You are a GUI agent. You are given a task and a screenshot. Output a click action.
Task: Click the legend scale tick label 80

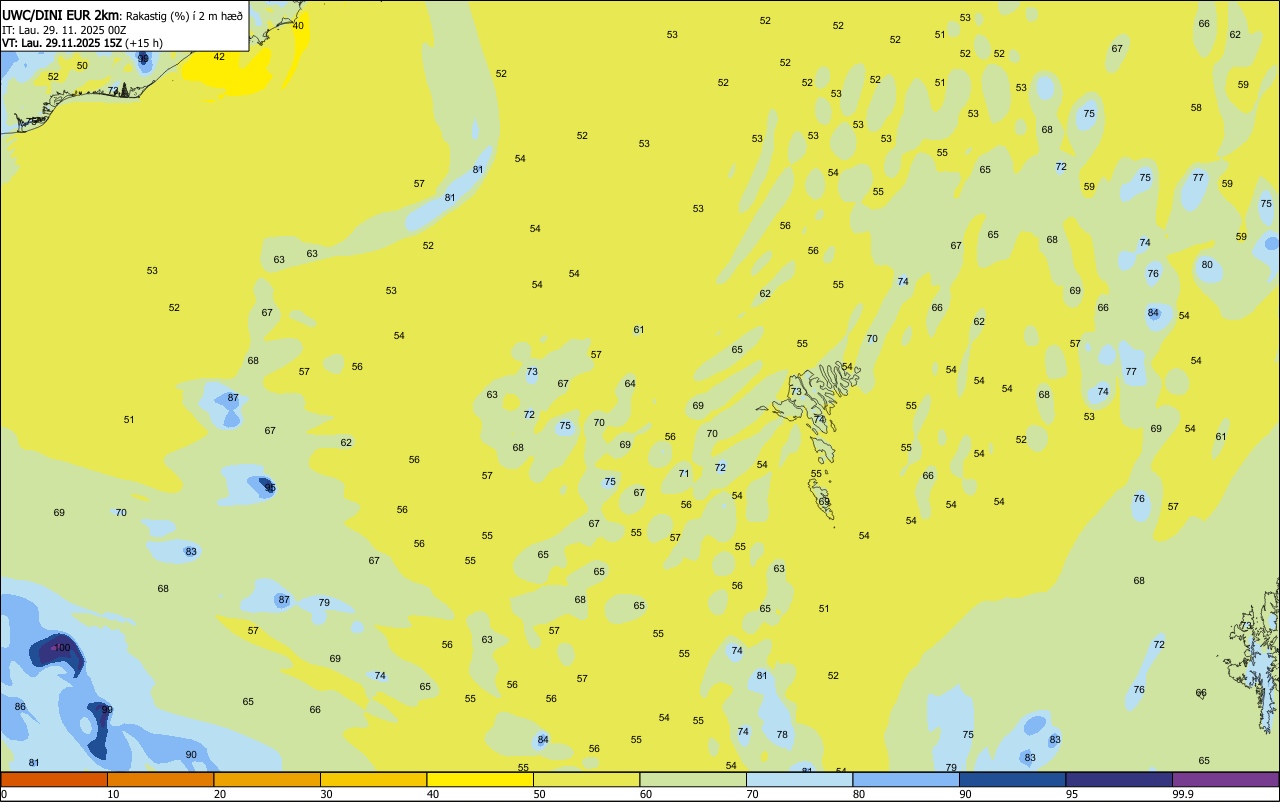[x=859, y=794]
